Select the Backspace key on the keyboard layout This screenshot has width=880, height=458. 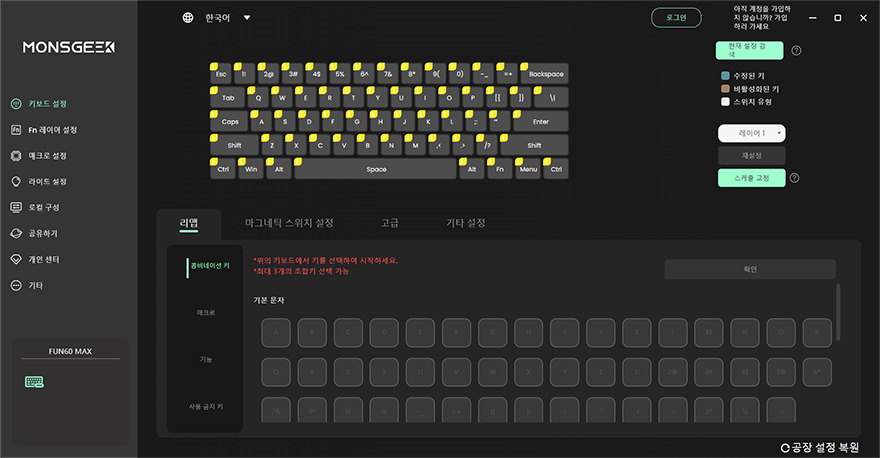(x=544, y=74)
